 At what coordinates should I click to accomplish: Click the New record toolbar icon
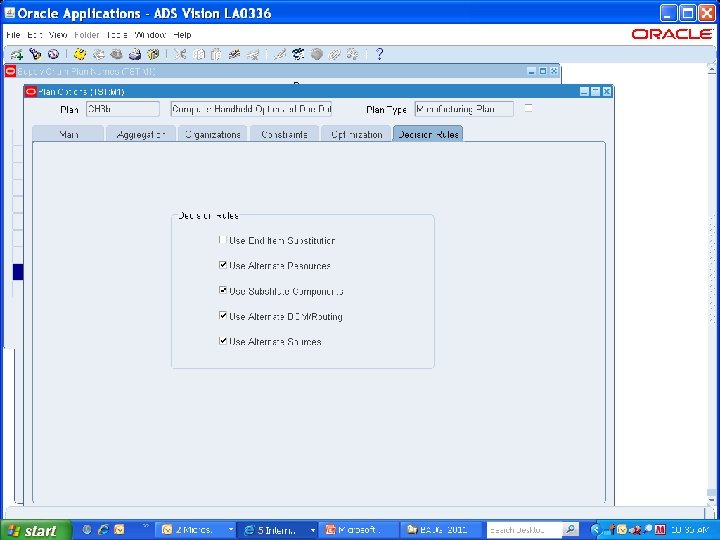[17, 54]
